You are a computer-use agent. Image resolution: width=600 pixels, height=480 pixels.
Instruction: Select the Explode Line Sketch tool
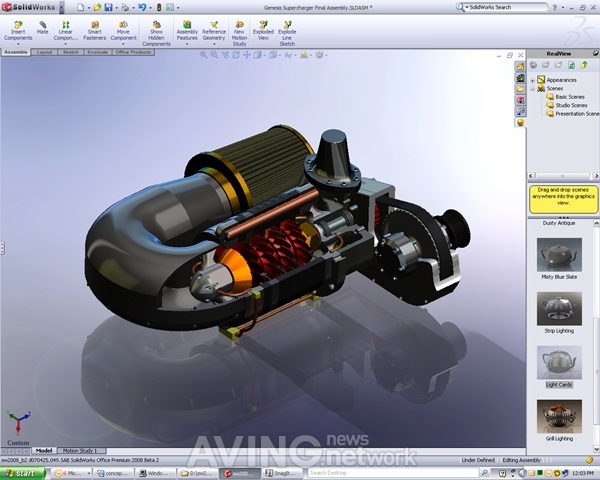pos(287,34)
